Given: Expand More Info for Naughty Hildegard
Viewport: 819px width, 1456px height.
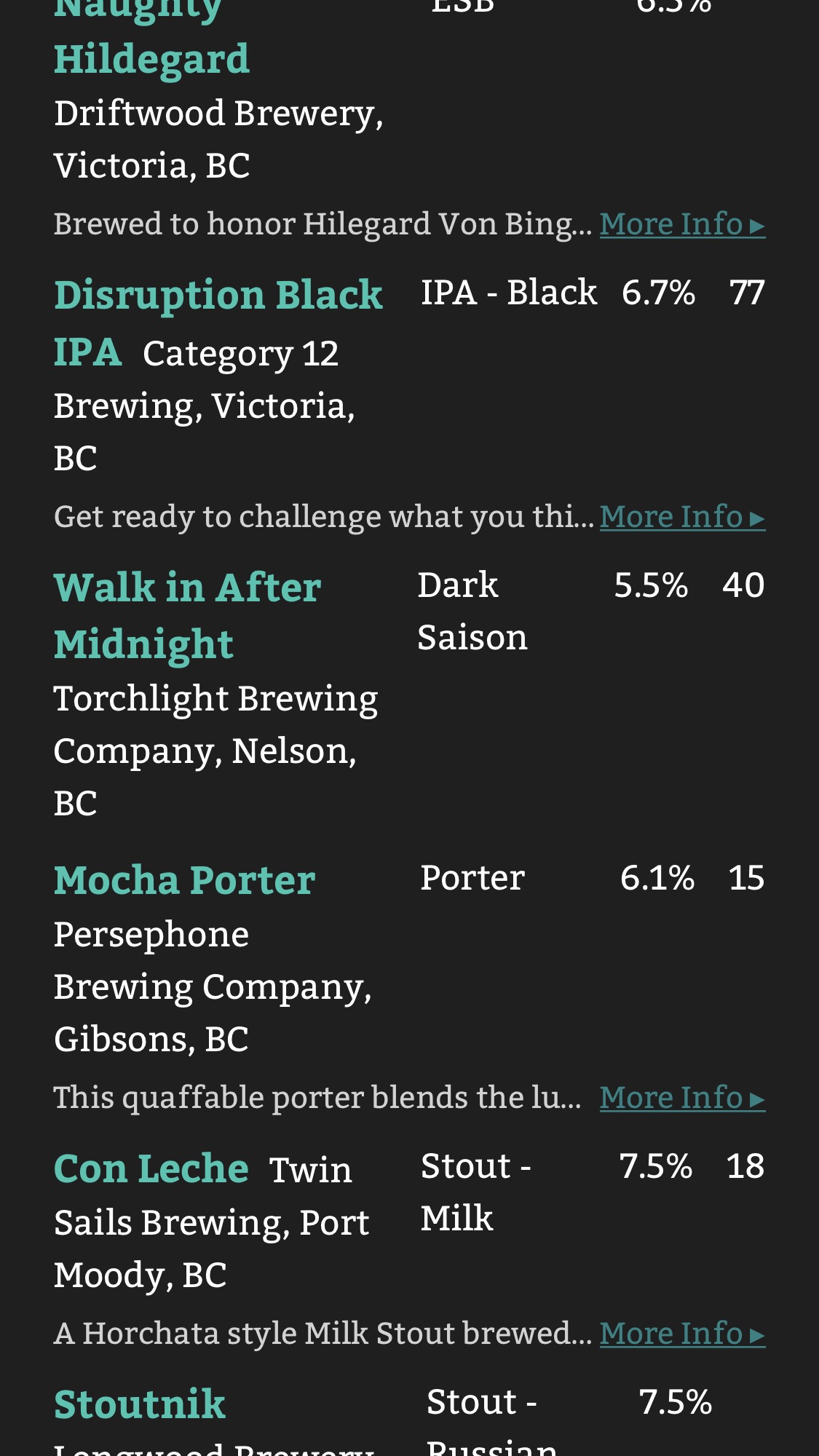Looking at the screenshot, I should (x=681, y=224).
